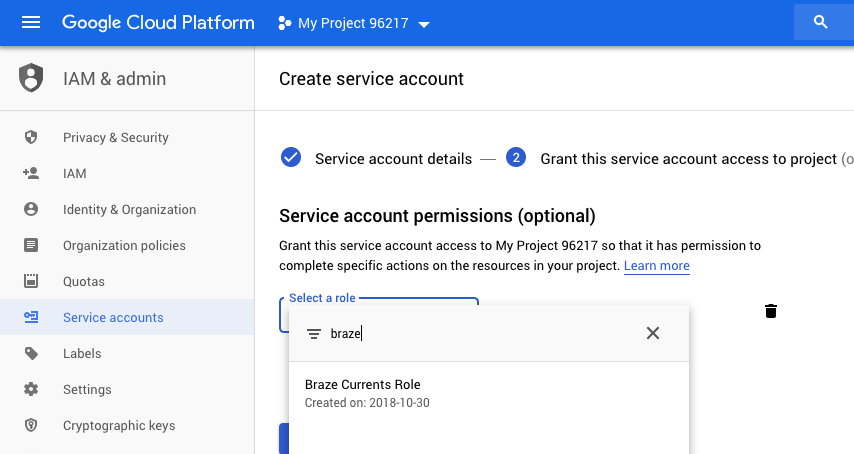Click the search magnifier icon
This screenshot has height=454, width=854.
click(820, 22)
